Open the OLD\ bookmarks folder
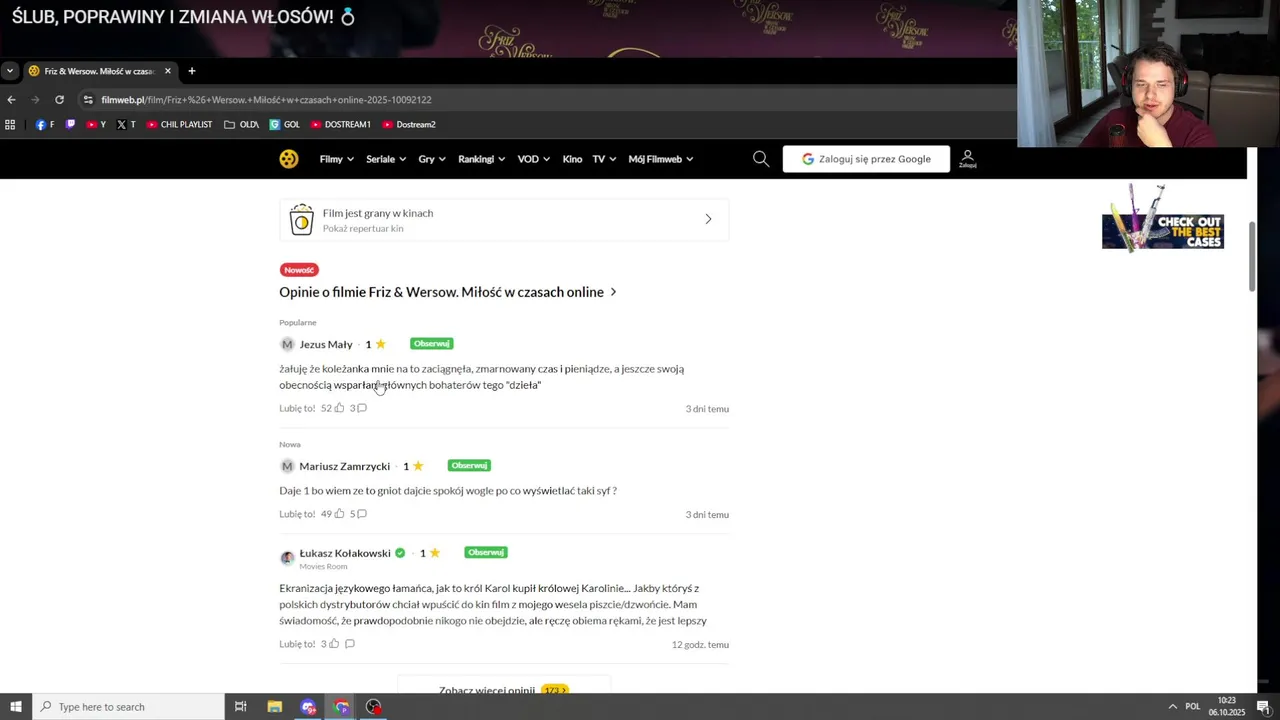The width and height of the screenshot is (1280, 720). pos(242,125)
